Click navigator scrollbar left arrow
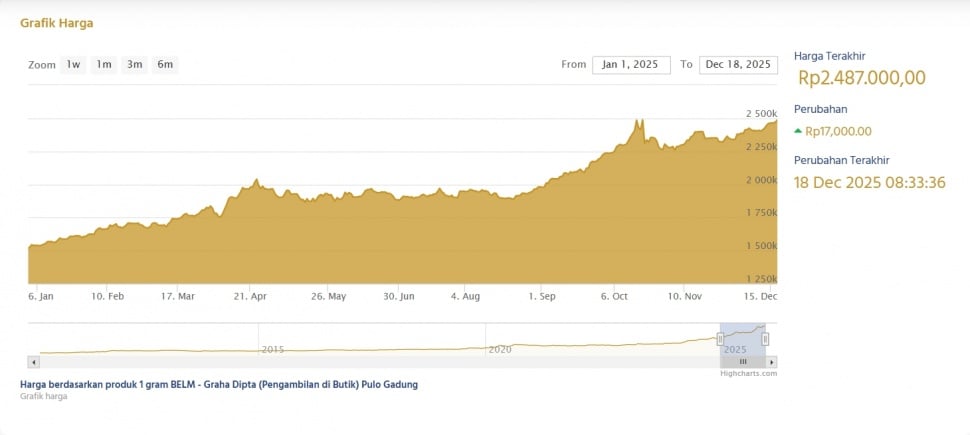Image resolution: width=970 pixels, height=435 pixels. [x=34, y=361]
